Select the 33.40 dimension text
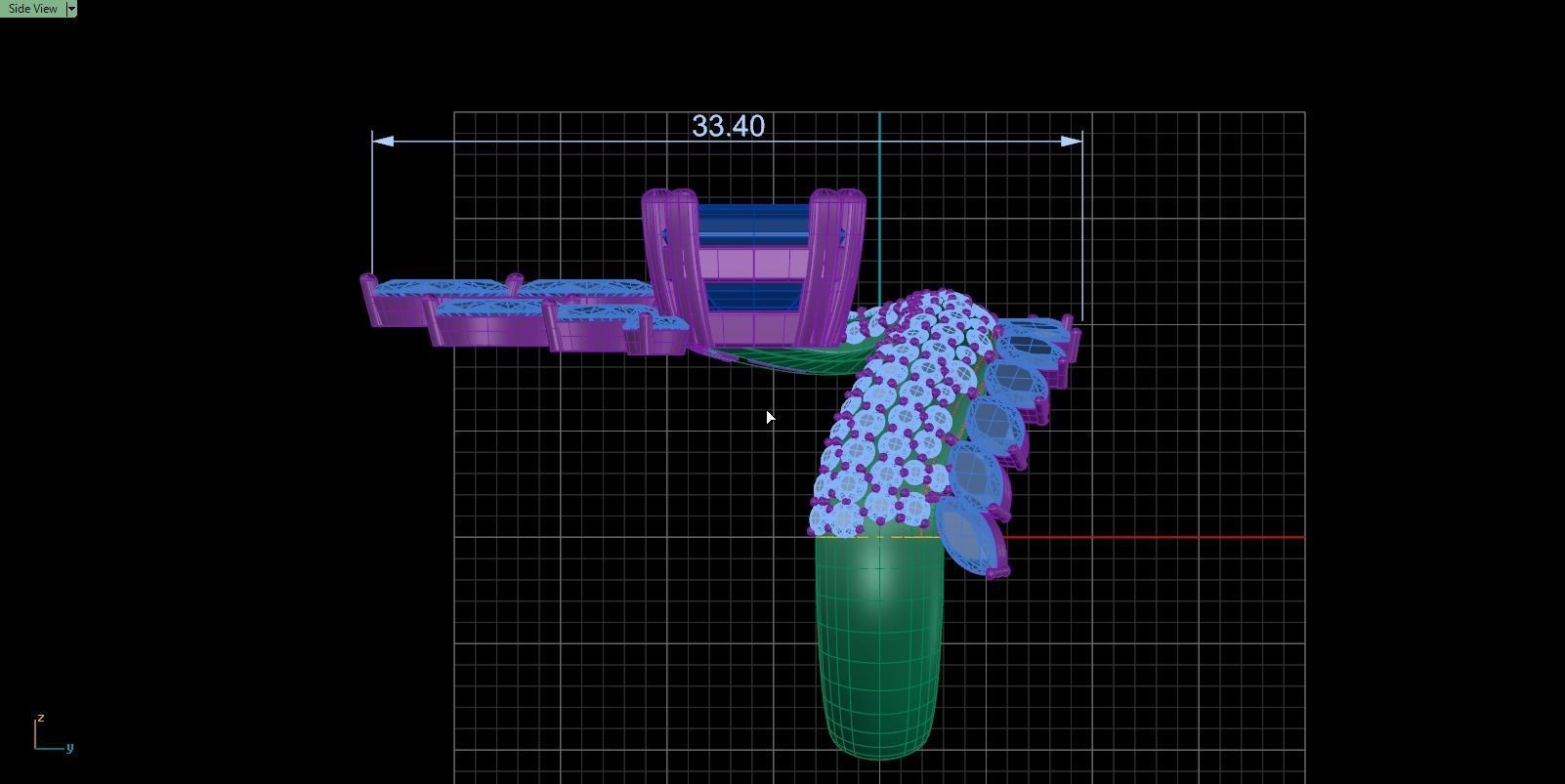 (729, 126)
